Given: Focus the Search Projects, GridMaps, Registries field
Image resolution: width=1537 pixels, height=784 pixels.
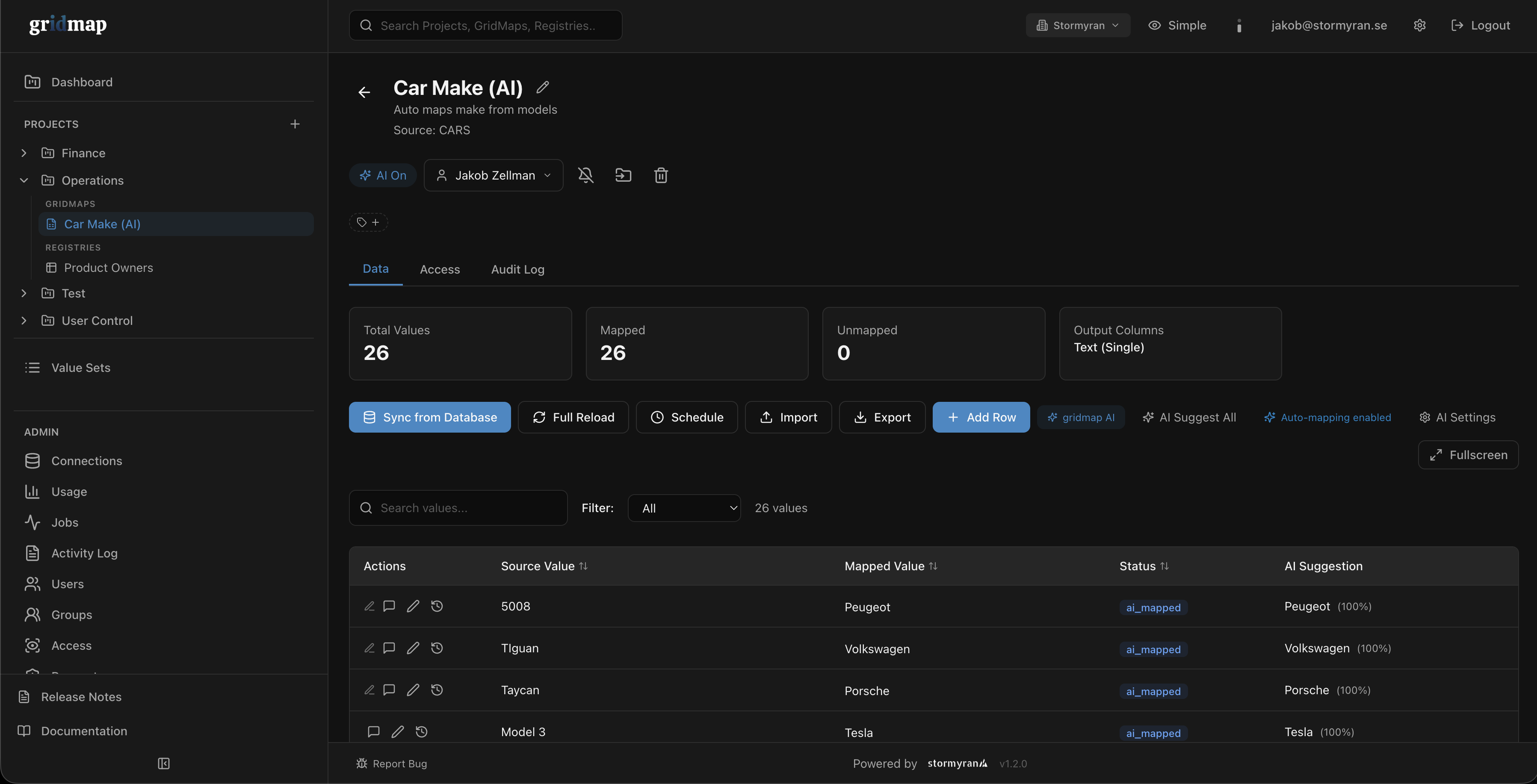Looking at the screenshot, I should [x=485, y=25].
